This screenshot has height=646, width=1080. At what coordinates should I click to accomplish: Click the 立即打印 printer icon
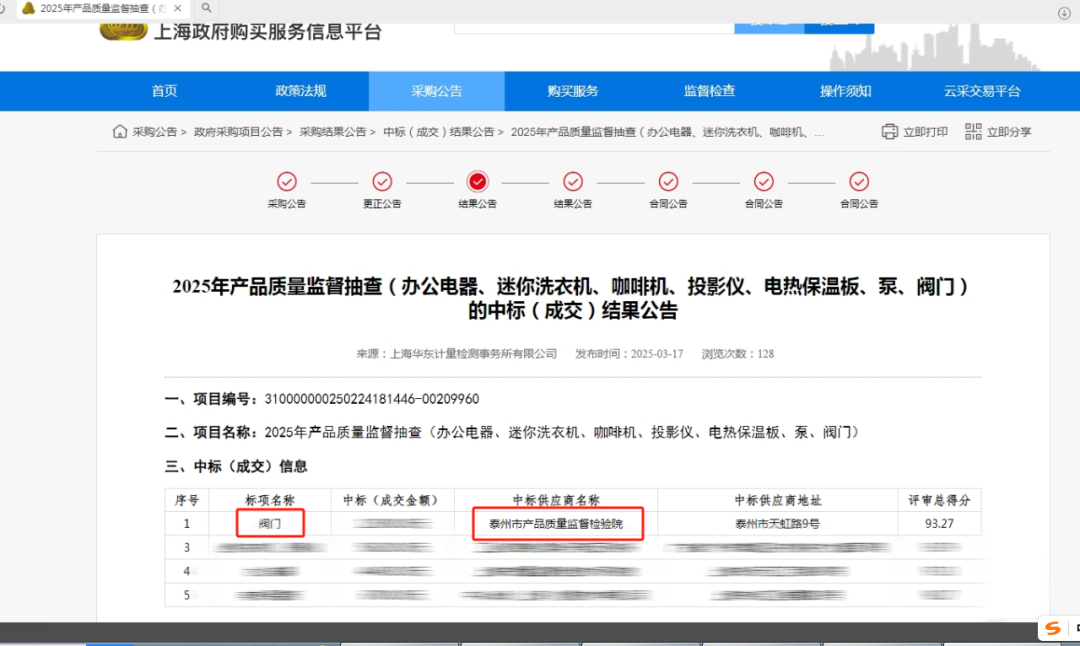[889, 131]
